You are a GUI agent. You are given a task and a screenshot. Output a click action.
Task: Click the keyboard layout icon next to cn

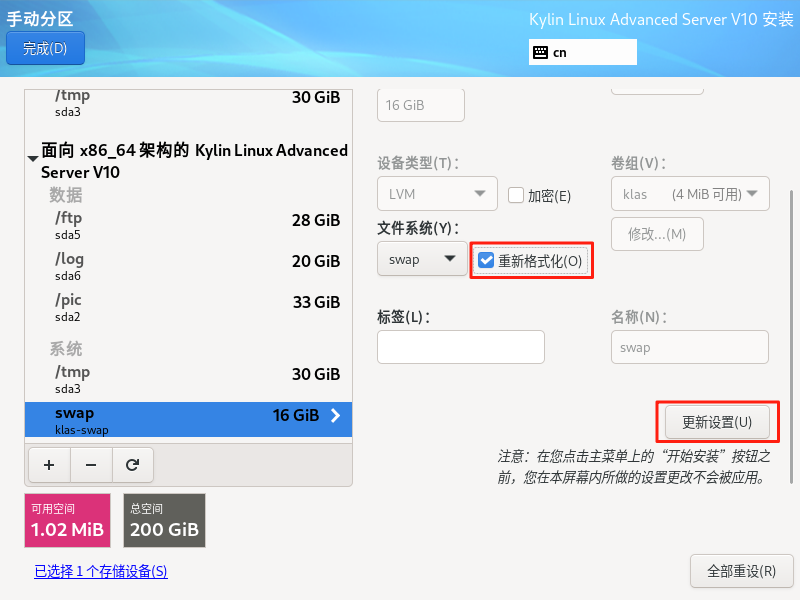(540, 53)
